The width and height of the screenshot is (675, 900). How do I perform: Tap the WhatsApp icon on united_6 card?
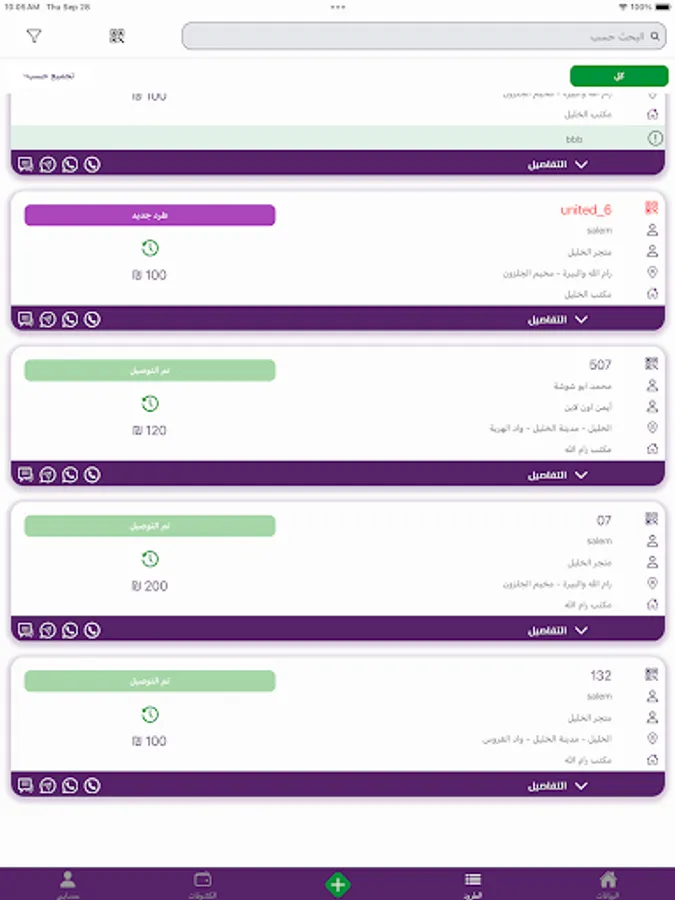70,319
